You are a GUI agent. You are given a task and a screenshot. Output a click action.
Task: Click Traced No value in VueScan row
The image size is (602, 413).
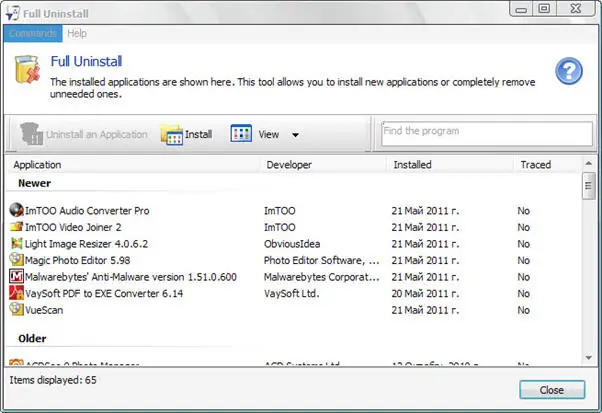(524, 310)
